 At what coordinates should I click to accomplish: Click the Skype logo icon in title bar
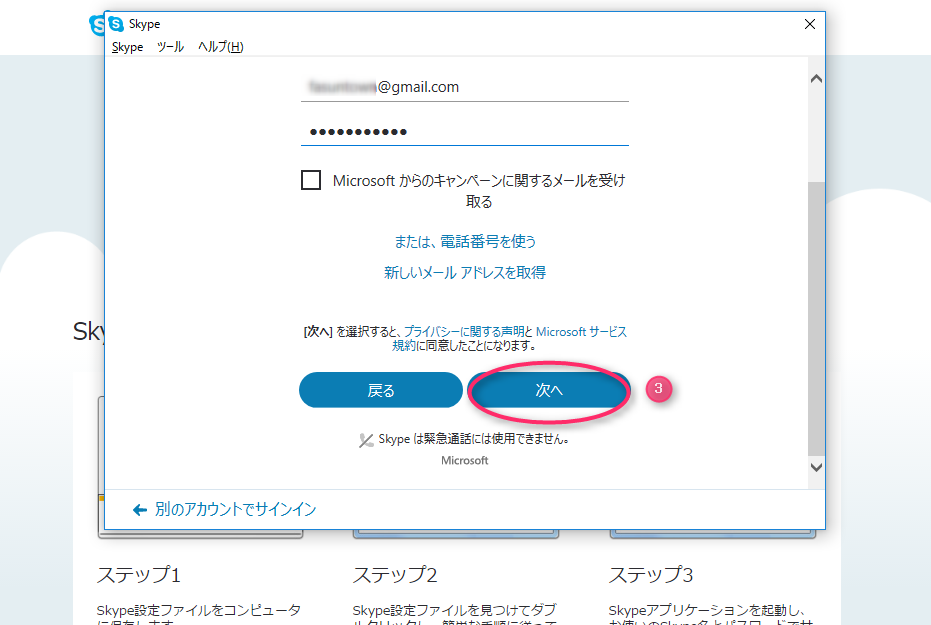(116, 24)
